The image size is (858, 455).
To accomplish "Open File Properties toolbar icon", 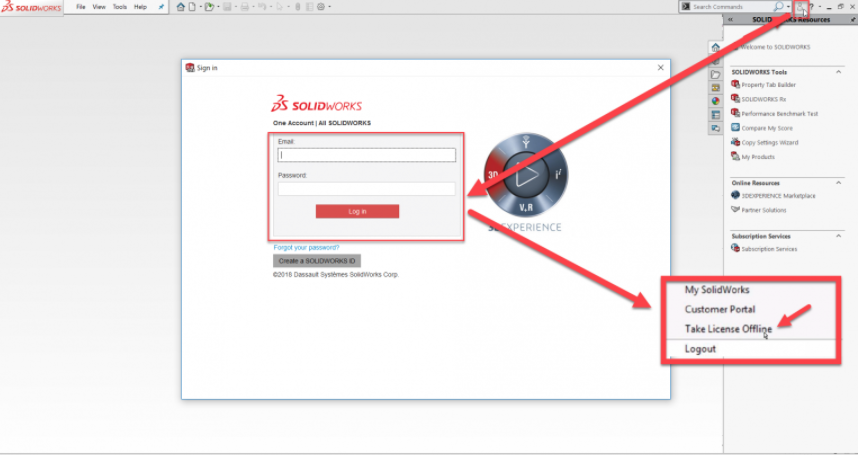I will click(309, 7).
